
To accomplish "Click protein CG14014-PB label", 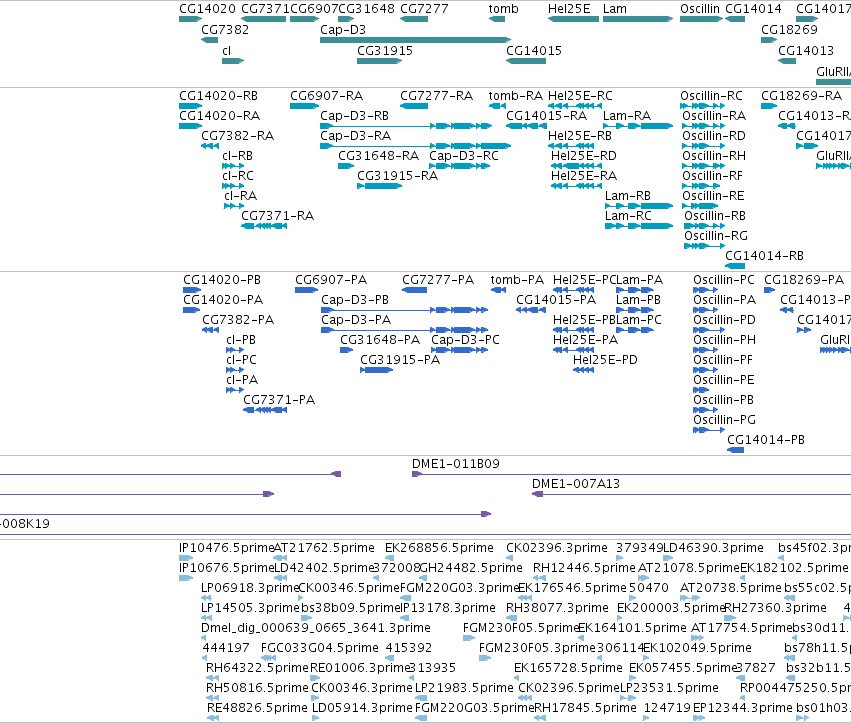I will 766,440.
